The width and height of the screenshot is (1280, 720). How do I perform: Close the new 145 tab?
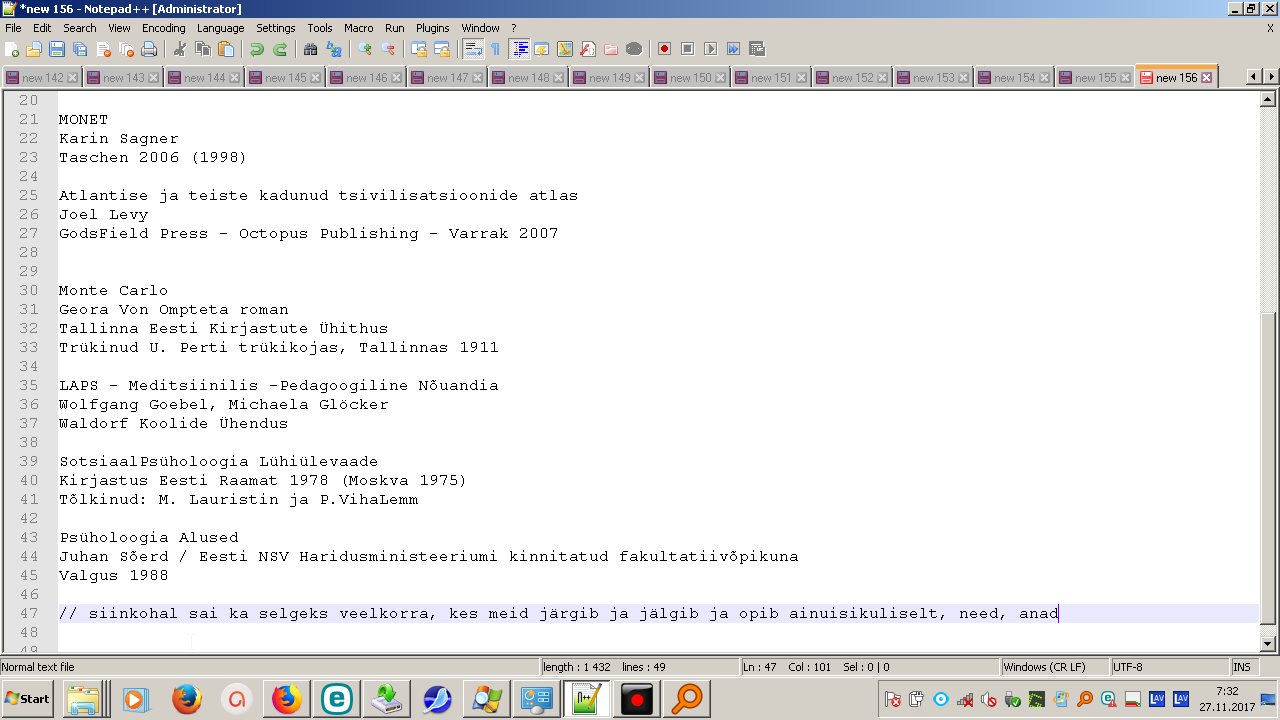pos(316,78)
